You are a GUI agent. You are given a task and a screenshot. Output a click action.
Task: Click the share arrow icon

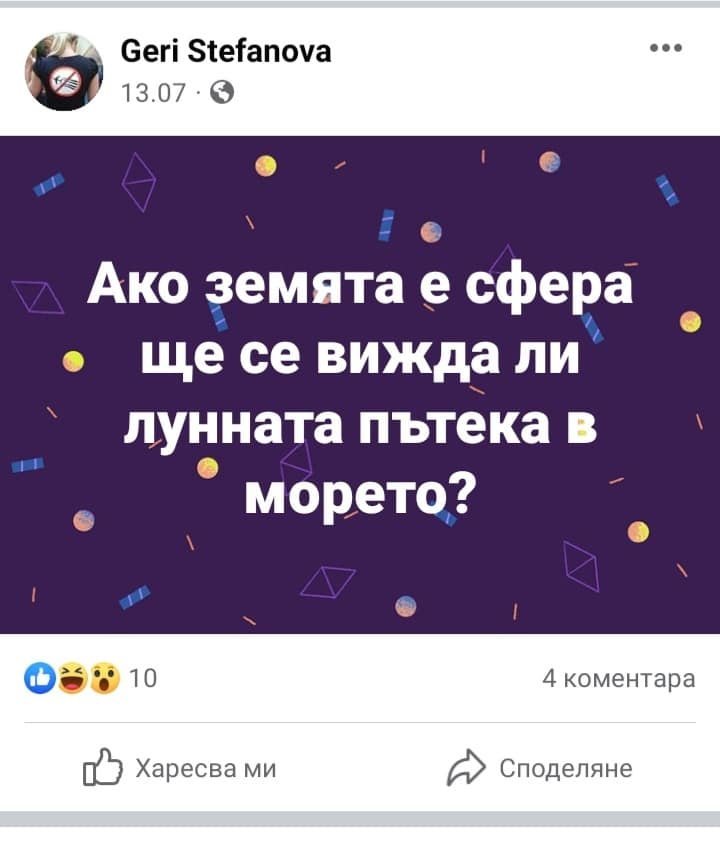[x=466, y=767]
